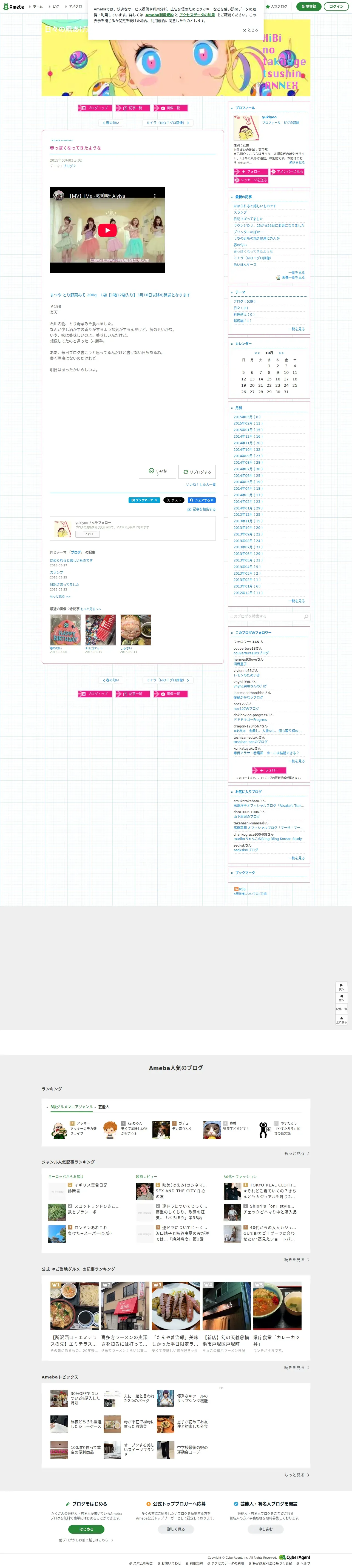Click the Hatena B!ブックマーク button
Viewport: 352px width, 1568px height.
tap(144, 500)
